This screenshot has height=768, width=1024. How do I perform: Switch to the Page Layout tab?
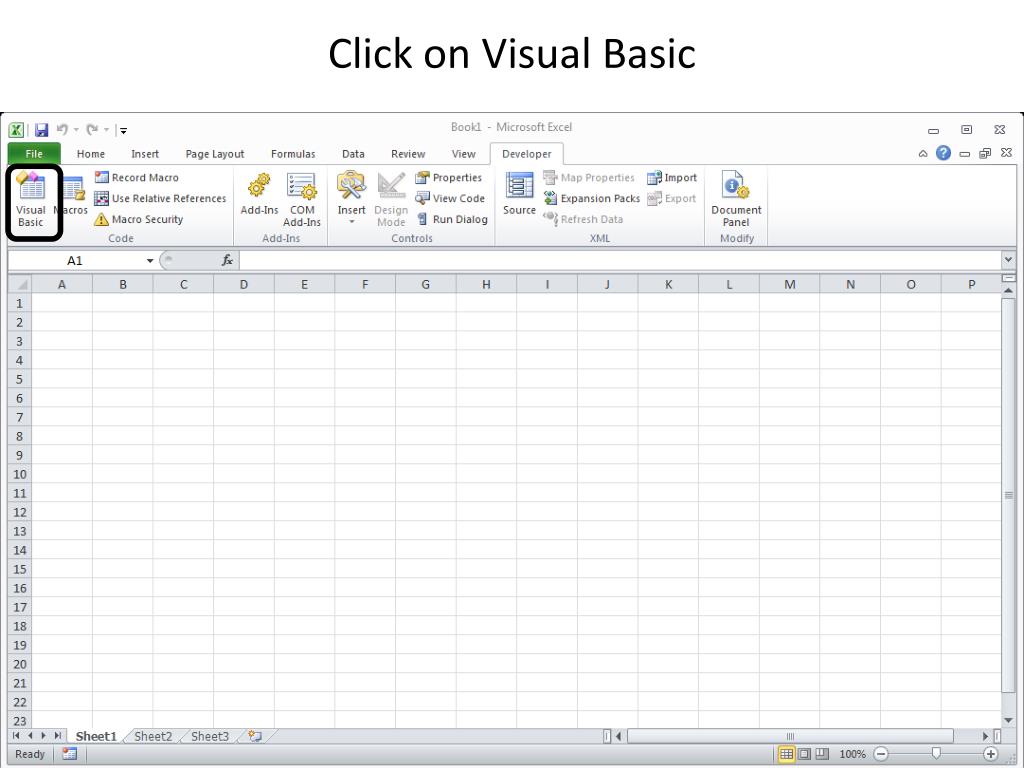point(215,154)
